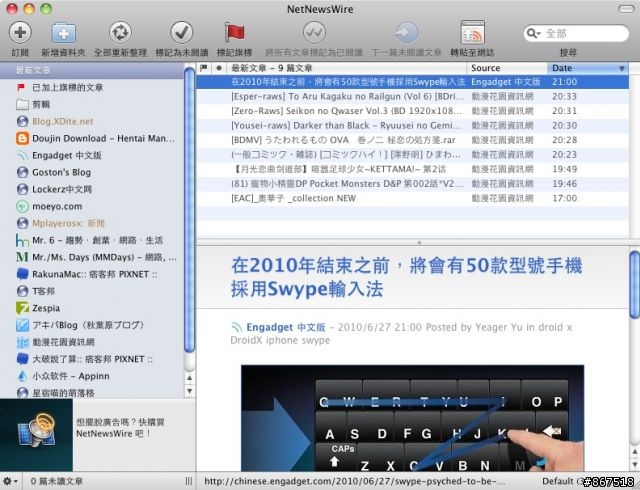Click the Mark All as Read double-check icon

(x=314, y=33)
